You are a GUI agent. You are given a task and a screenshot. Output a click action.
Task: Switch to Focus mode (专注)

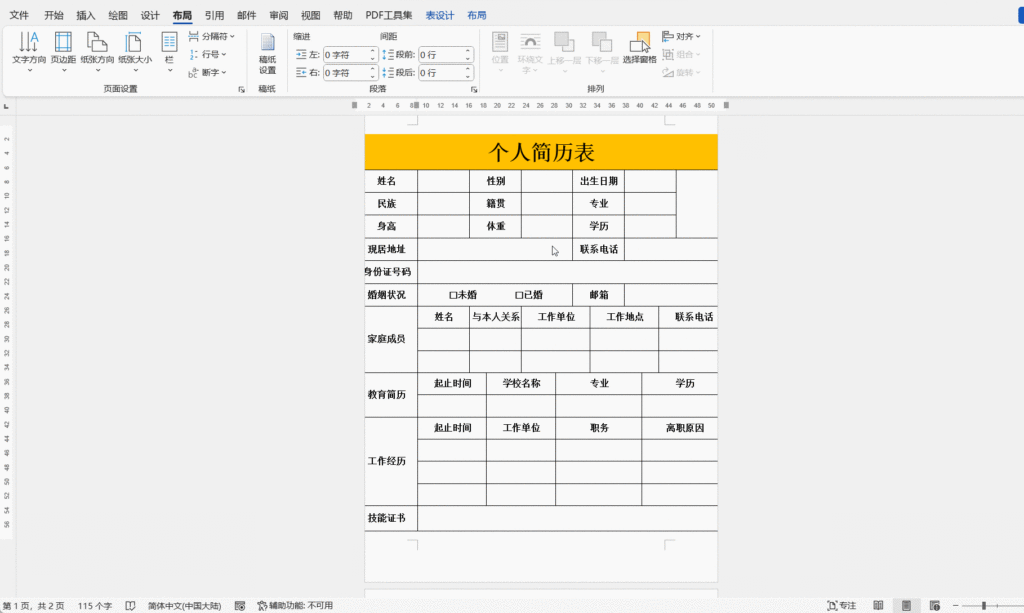click(841, 606)
